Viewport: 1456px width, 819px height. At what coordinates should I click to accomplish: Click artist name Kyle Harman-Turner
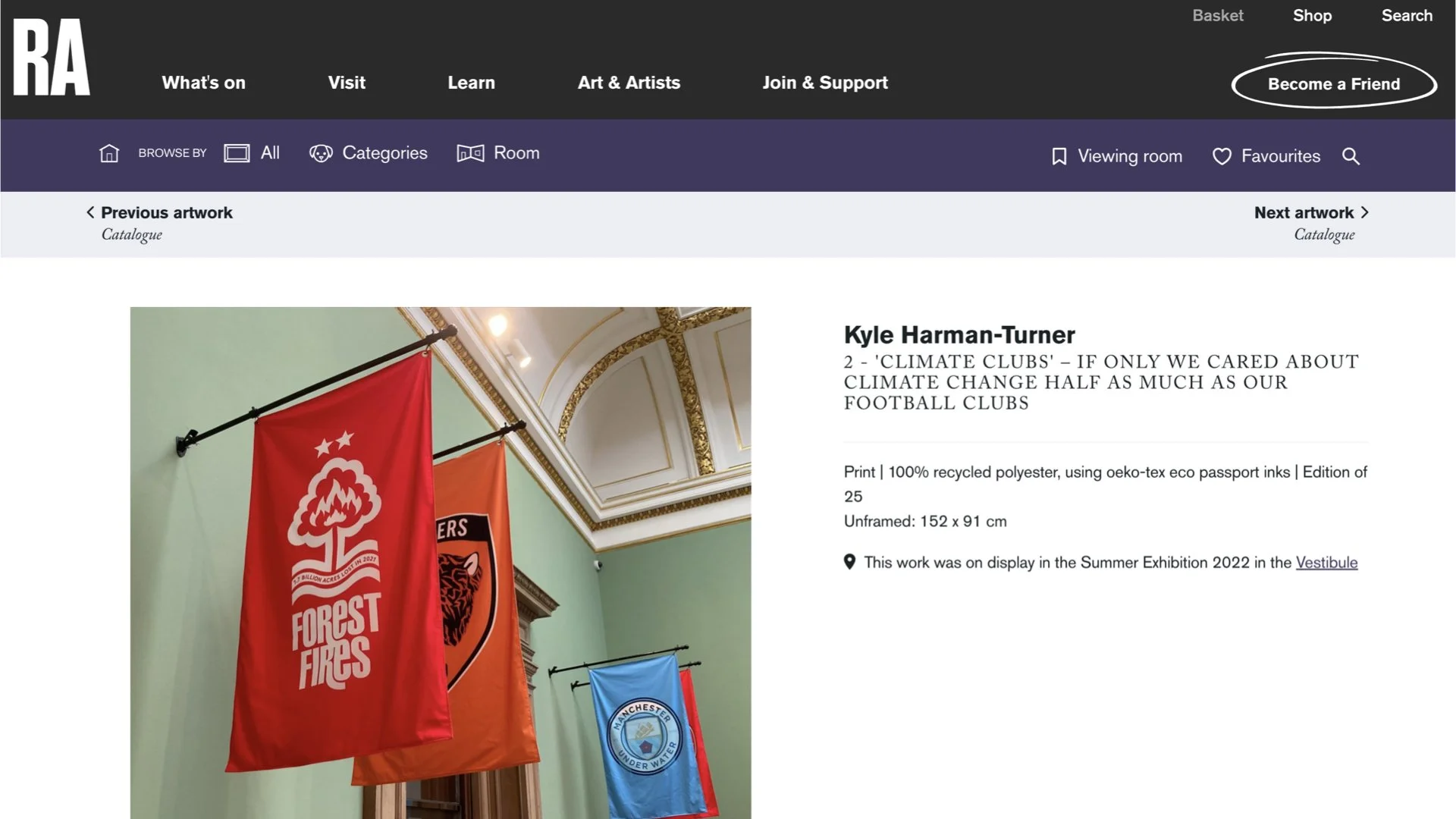[959, 334]
